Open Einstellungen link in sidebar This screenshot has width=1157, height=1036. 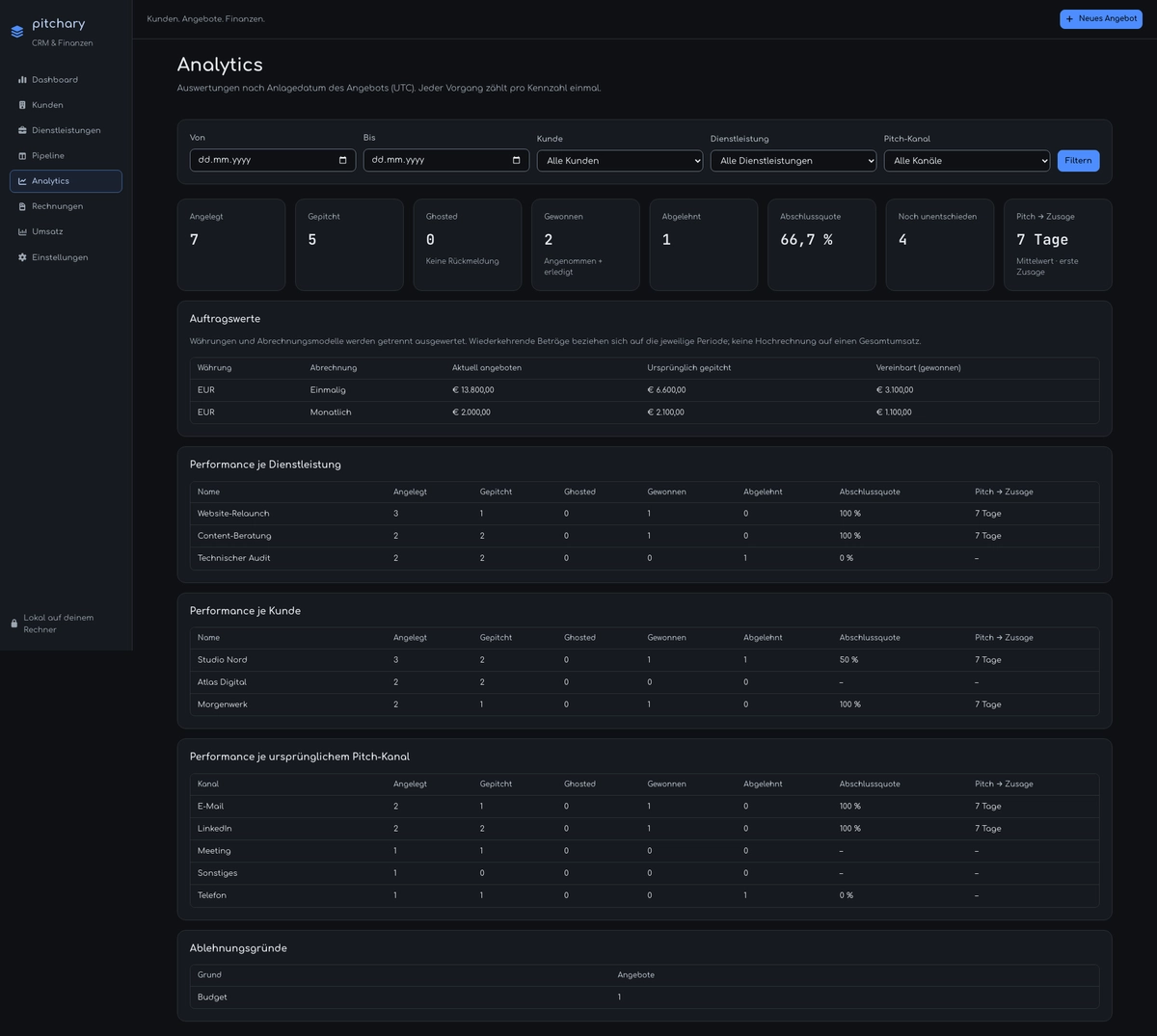point(66,257)
